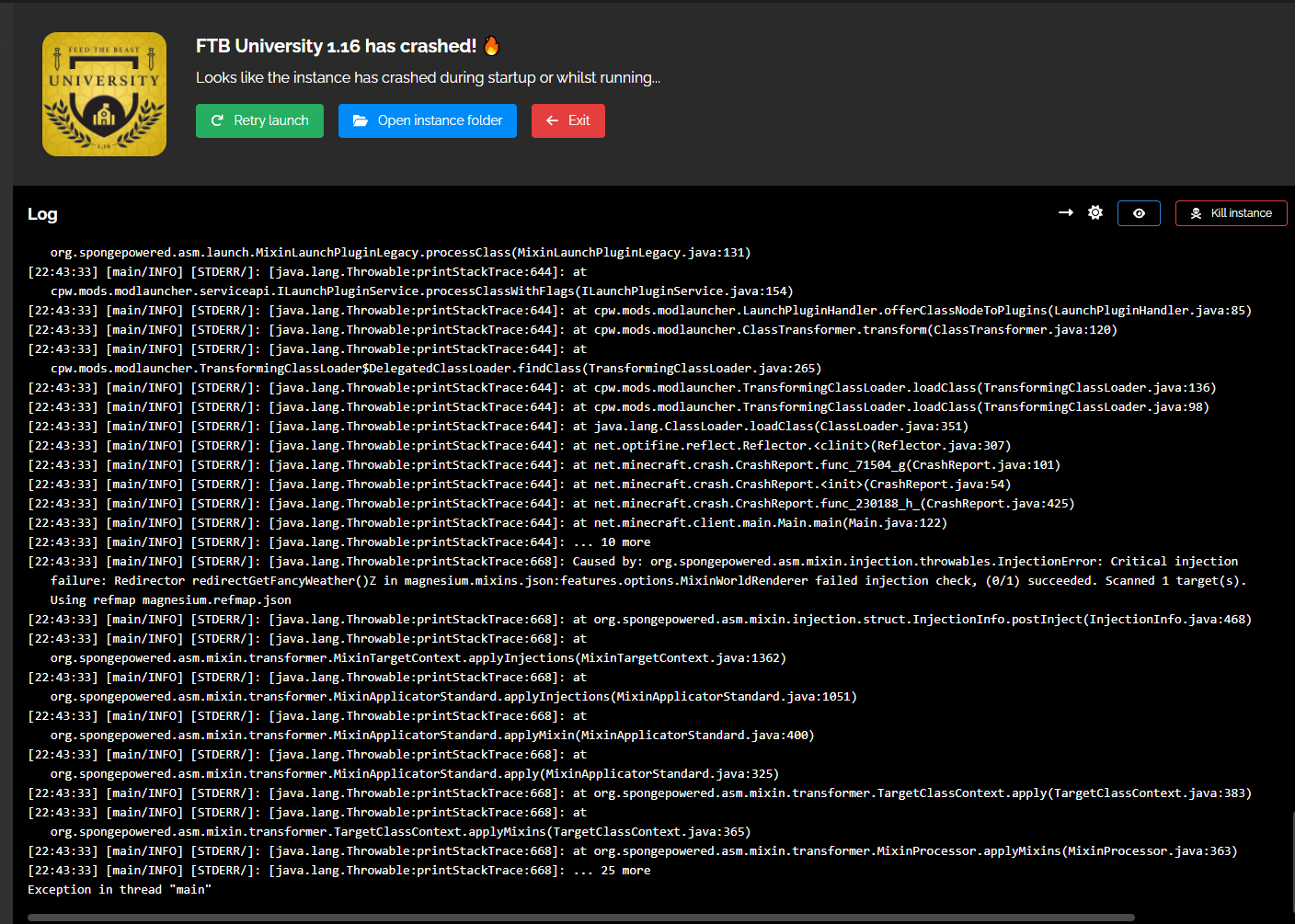Click 'Exception in thread "main"' log line
Screen dimensions: 1295x924
click(120, 890)
